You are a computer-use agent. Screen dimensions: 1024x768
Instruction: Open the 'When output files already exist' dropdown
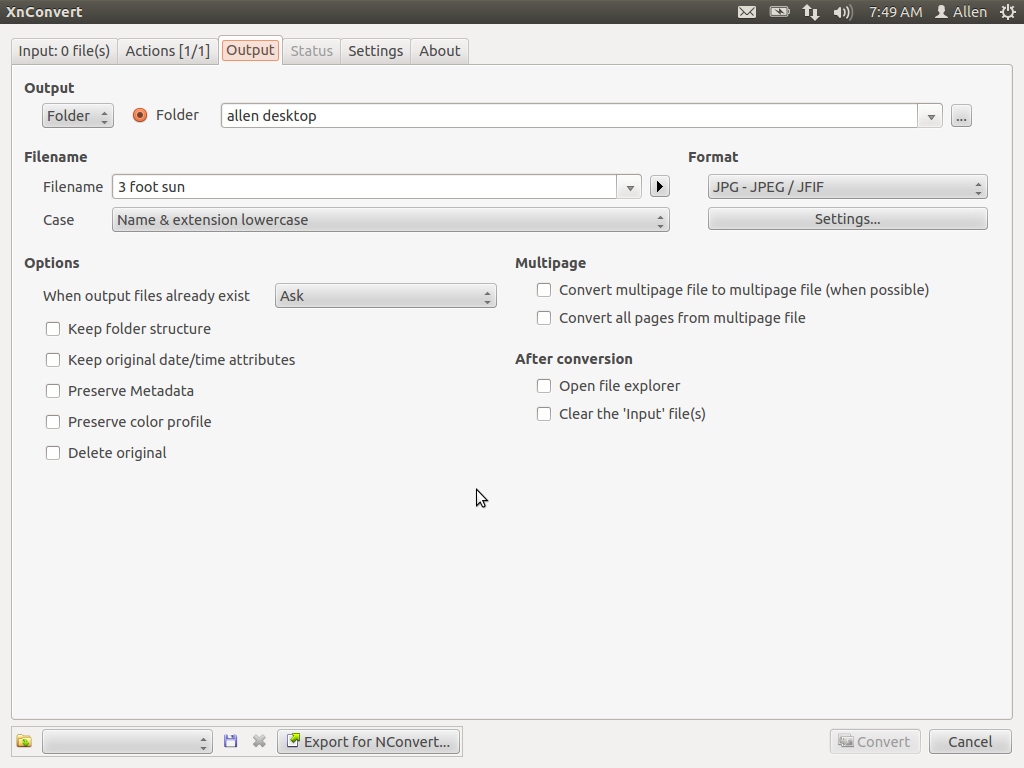tap(386, 296)
